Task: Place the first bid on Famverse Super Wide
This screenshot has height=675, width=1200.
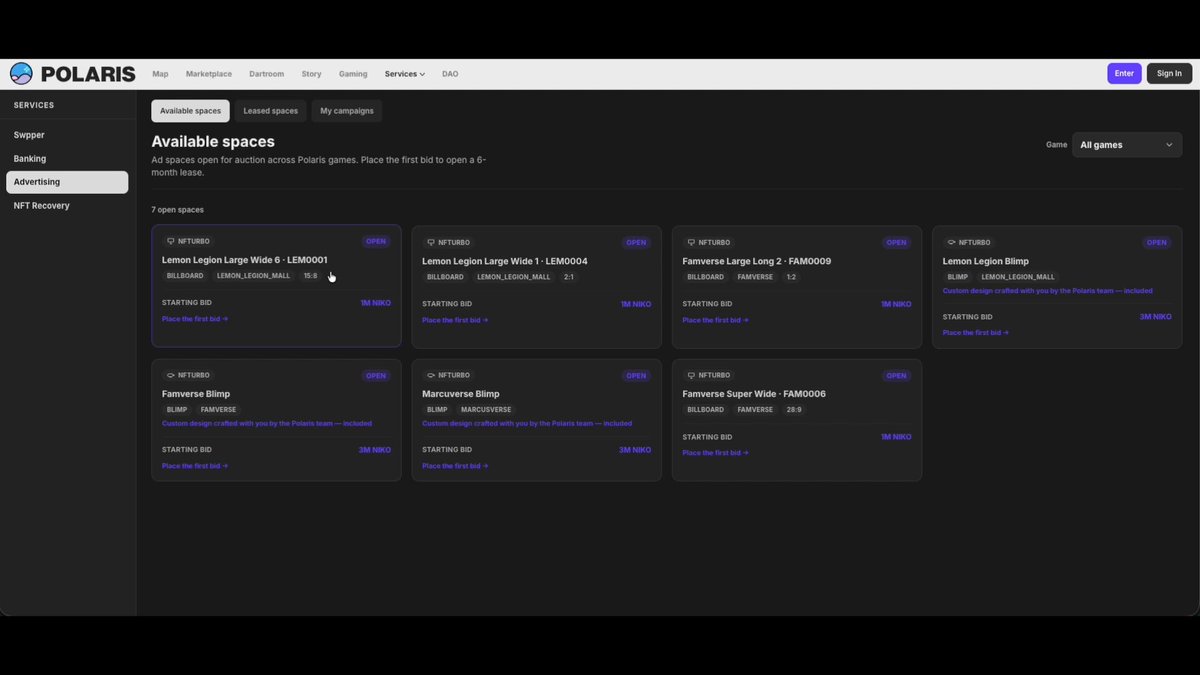Action: point(715,453)
